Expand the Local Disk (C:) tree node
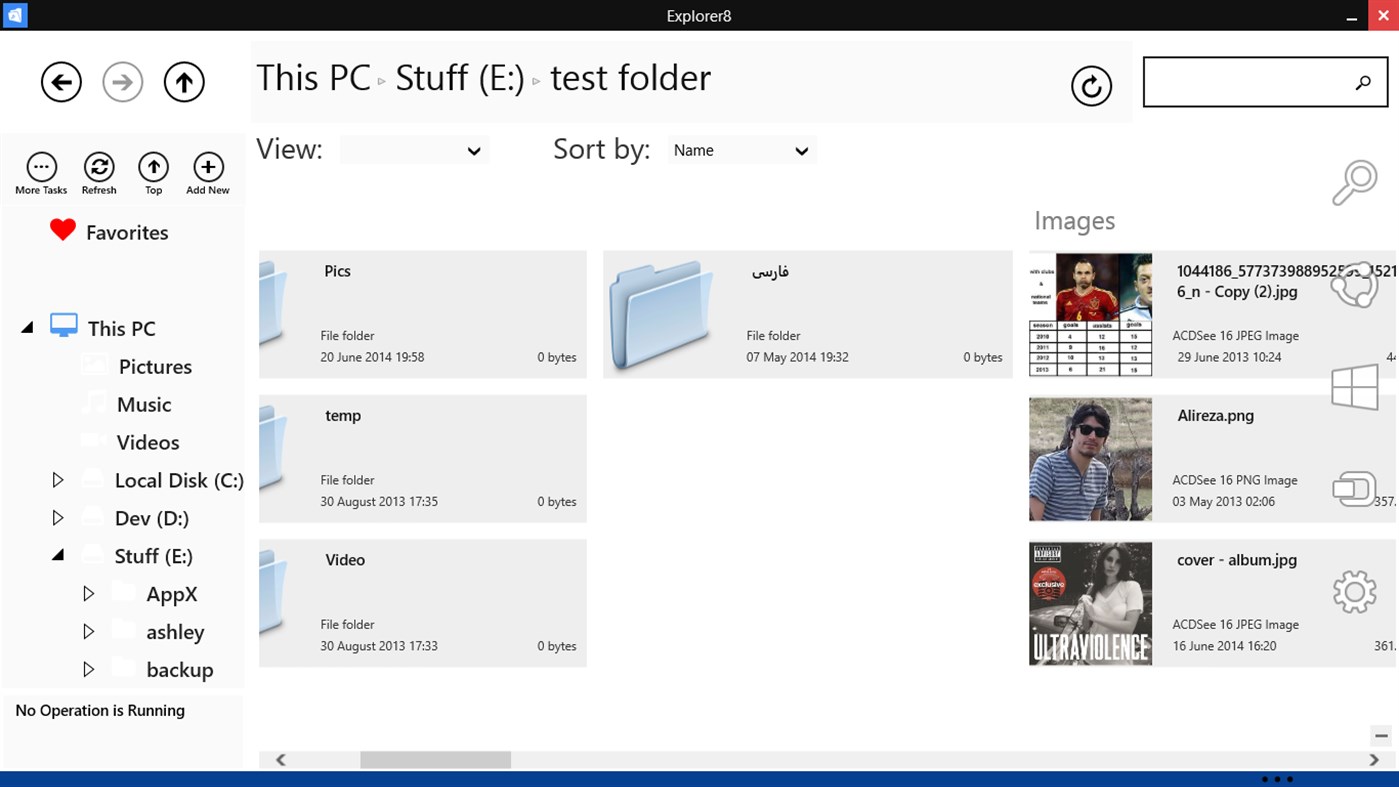Image resolution: width=1399 pixels, height=787 pixels. (58, 481)
